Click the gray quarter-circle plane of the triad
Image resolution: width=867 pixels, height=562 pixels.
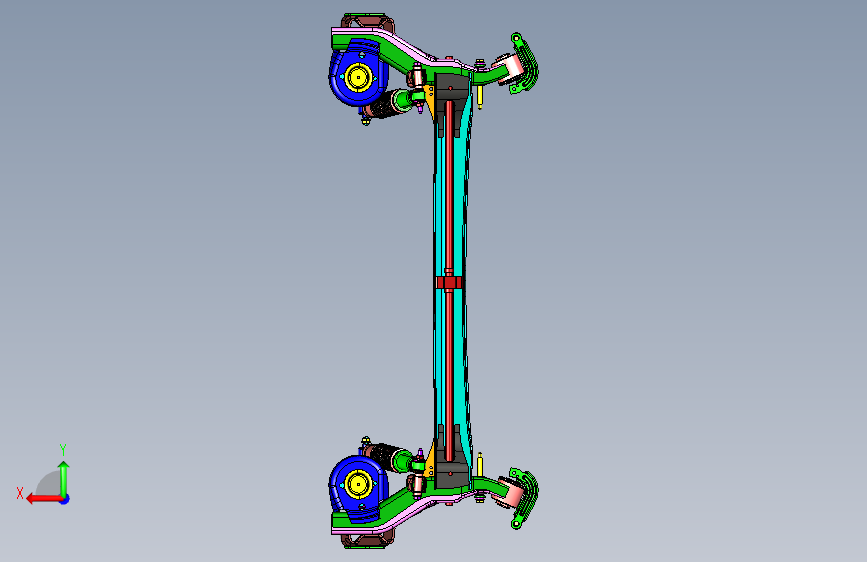pos(49,485)
